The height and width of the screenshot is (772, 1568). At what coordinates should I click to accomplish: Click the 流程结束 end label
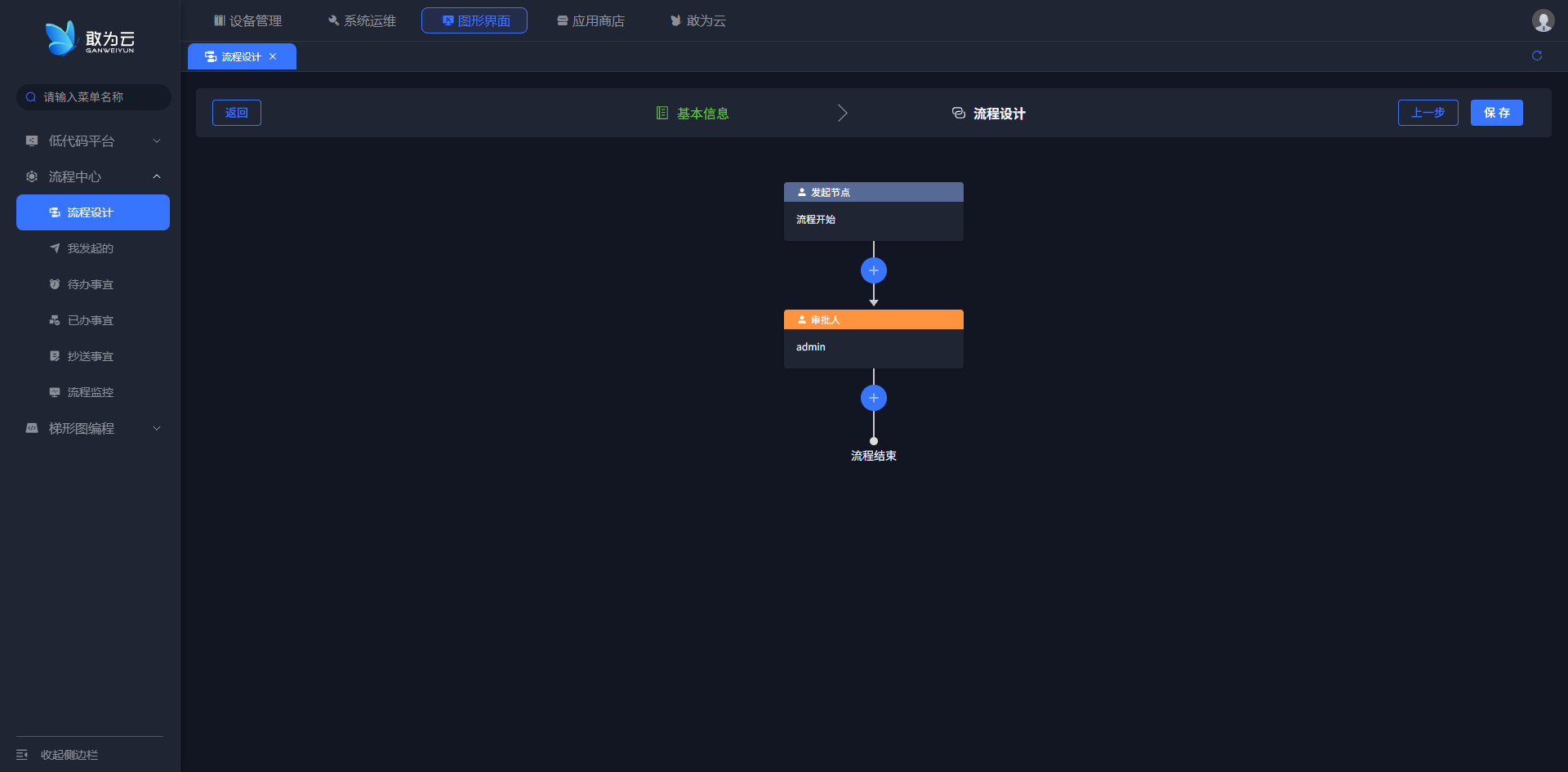[x=874, y=456]
